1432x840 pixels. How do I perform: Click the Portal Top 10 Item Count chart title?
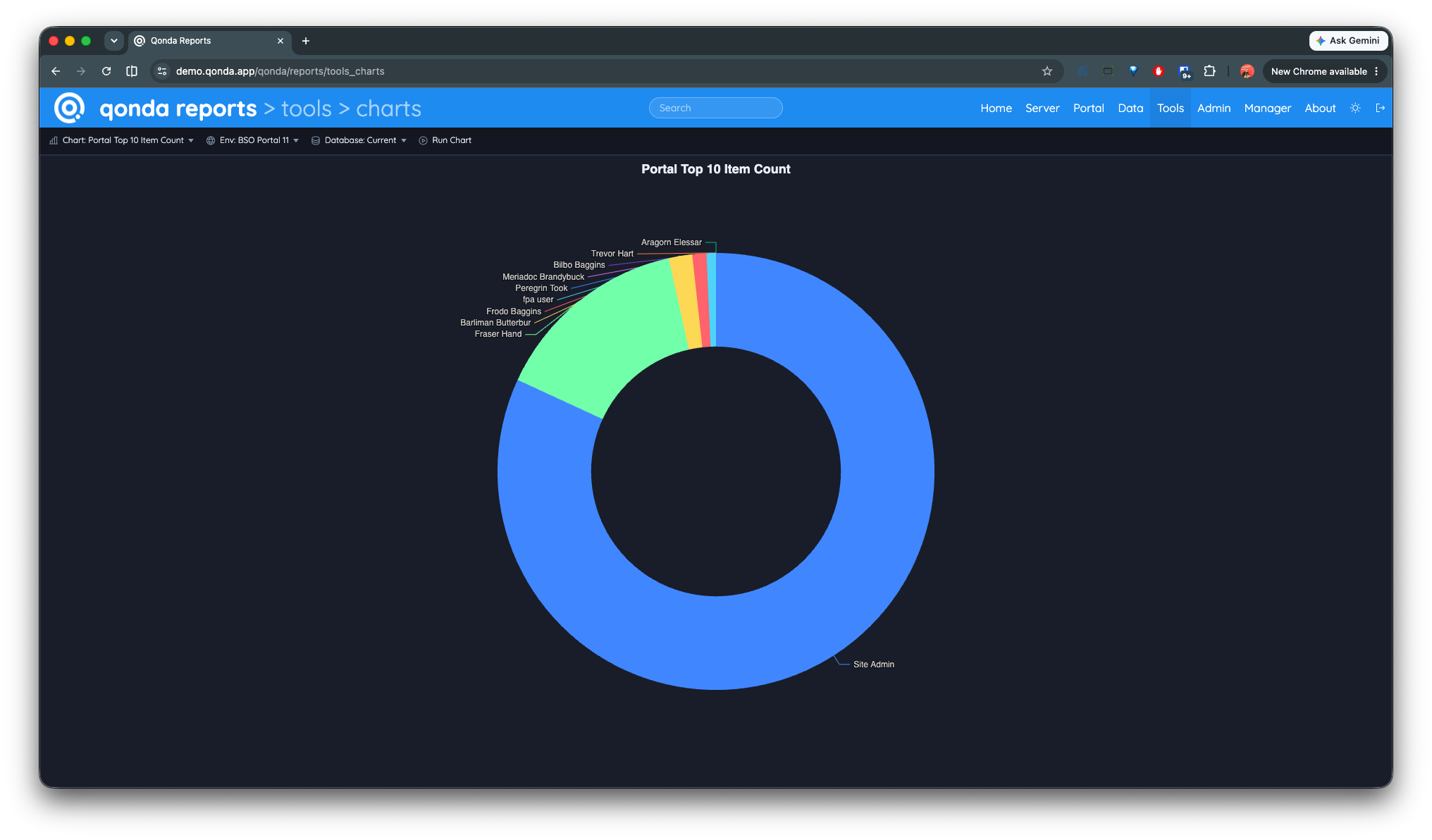point(715,169)
